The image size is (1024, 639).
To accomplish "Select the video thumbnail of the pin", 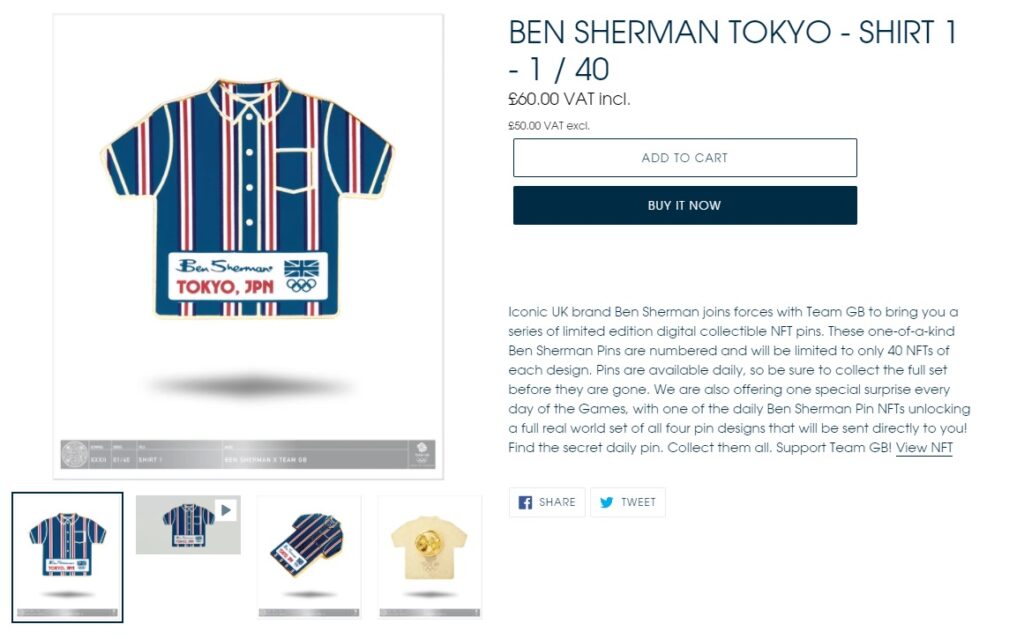I will (x=188, y=525).
